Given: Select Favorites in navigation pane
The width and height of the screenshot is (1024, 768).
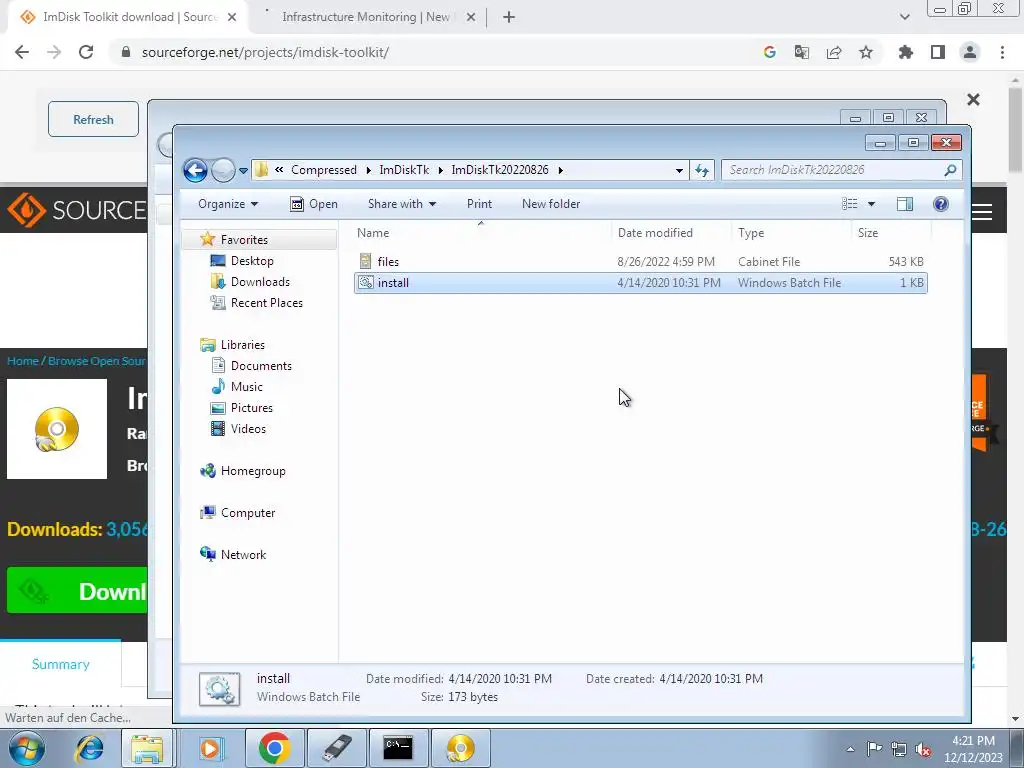Looking at the screenshot, I should pyautogui.click(x=244, y=240).
